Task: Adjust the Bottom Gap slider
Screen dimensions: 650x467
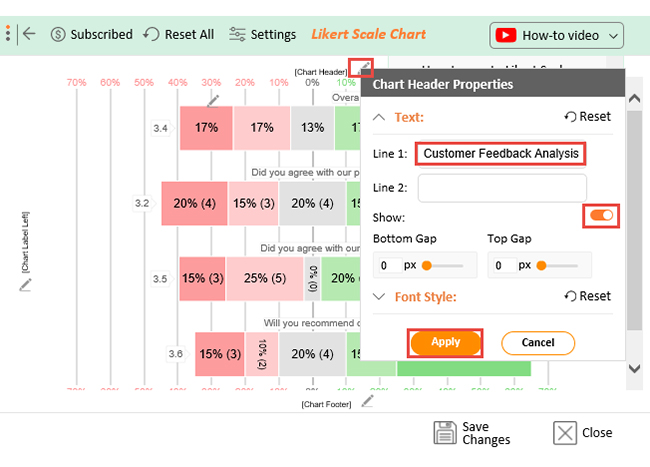Action: point(442,265)
